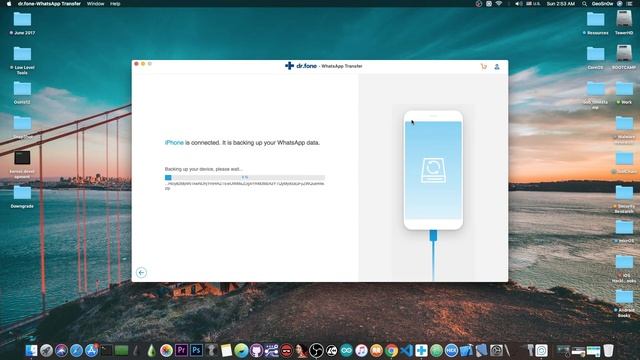640x360 pixels.
Task: Open Launchpad from the dock
Action: pyautogui.click(x=47, y=350)
